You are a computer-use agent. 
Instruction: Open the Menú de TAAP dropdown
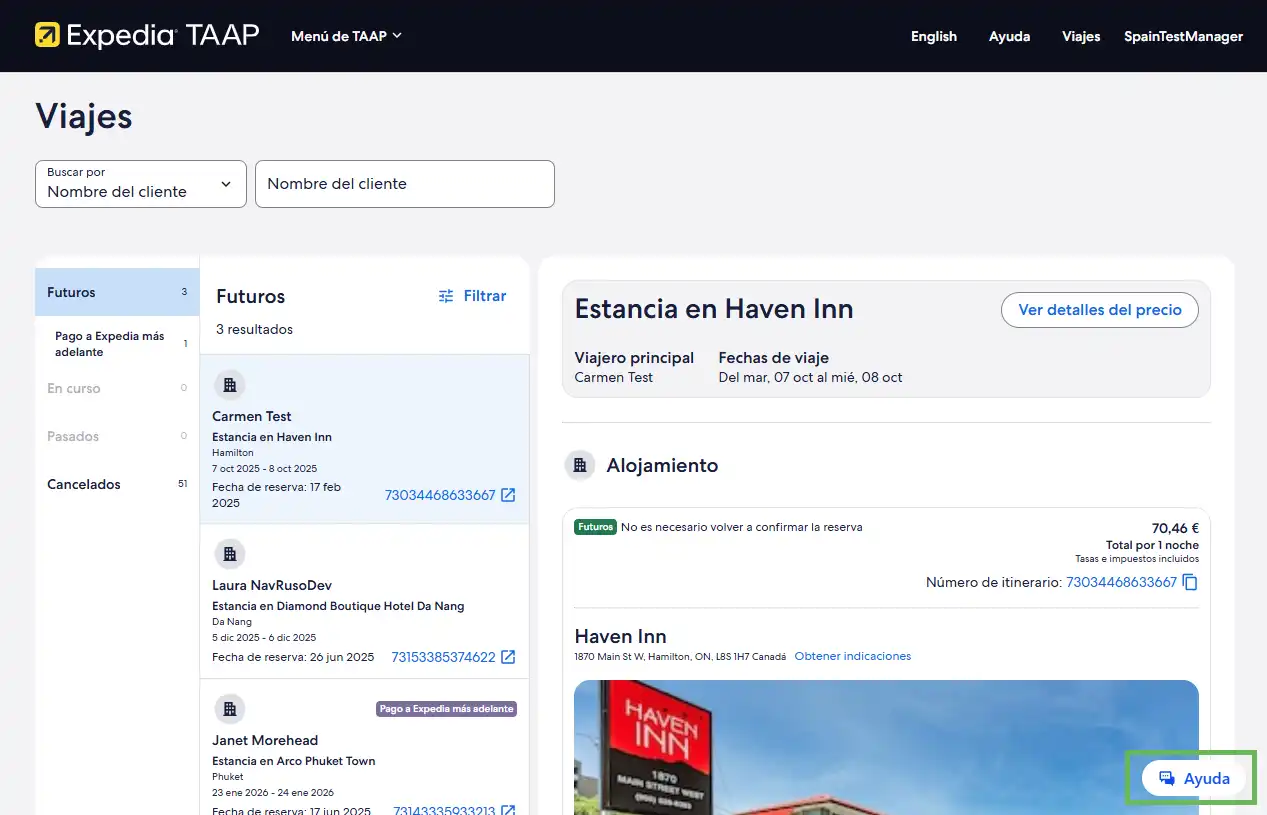pyautogui.click(x=346, y=36)
